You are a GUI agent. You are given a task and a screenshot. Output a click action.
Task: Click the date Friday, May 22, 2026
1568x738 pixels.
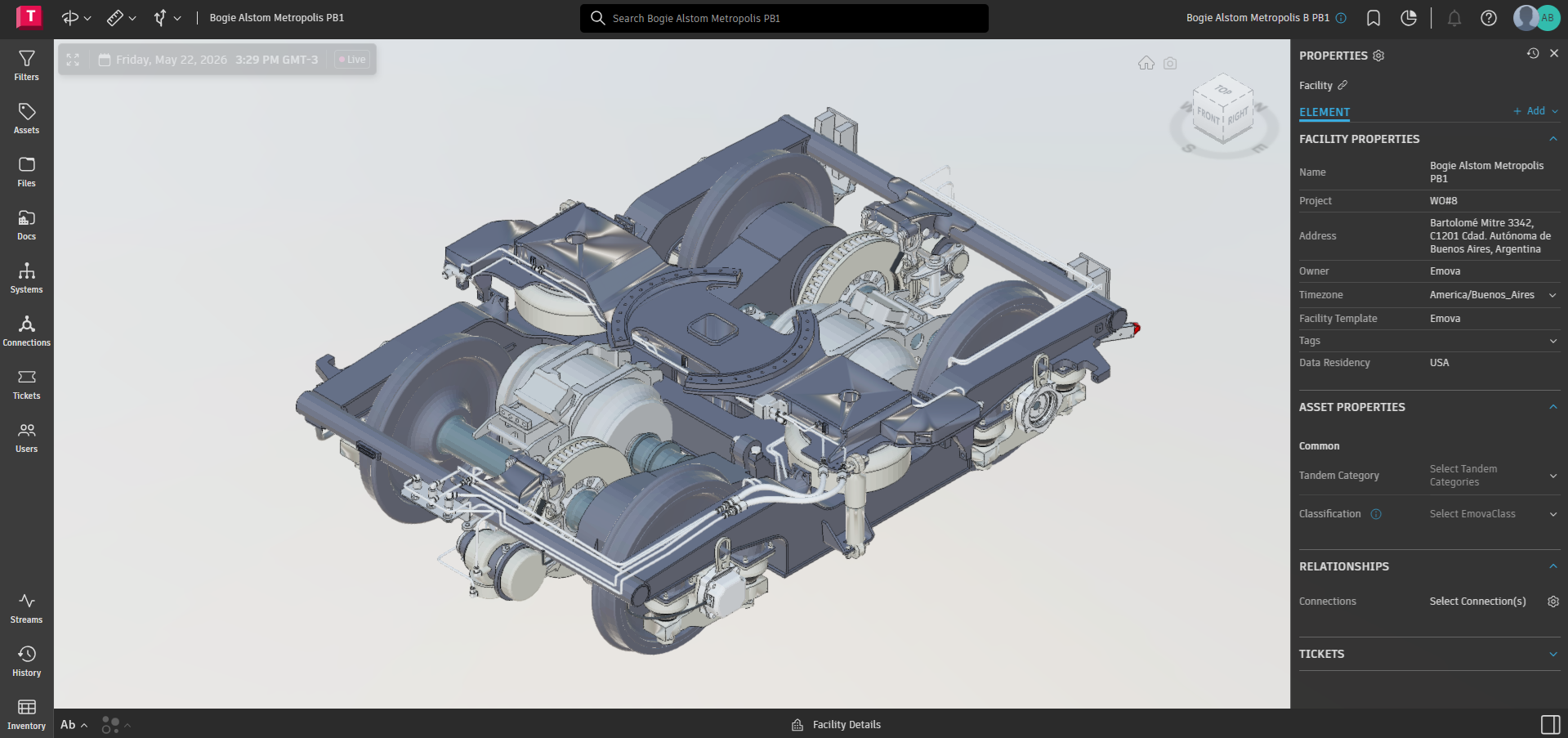(x=172, y=60)
